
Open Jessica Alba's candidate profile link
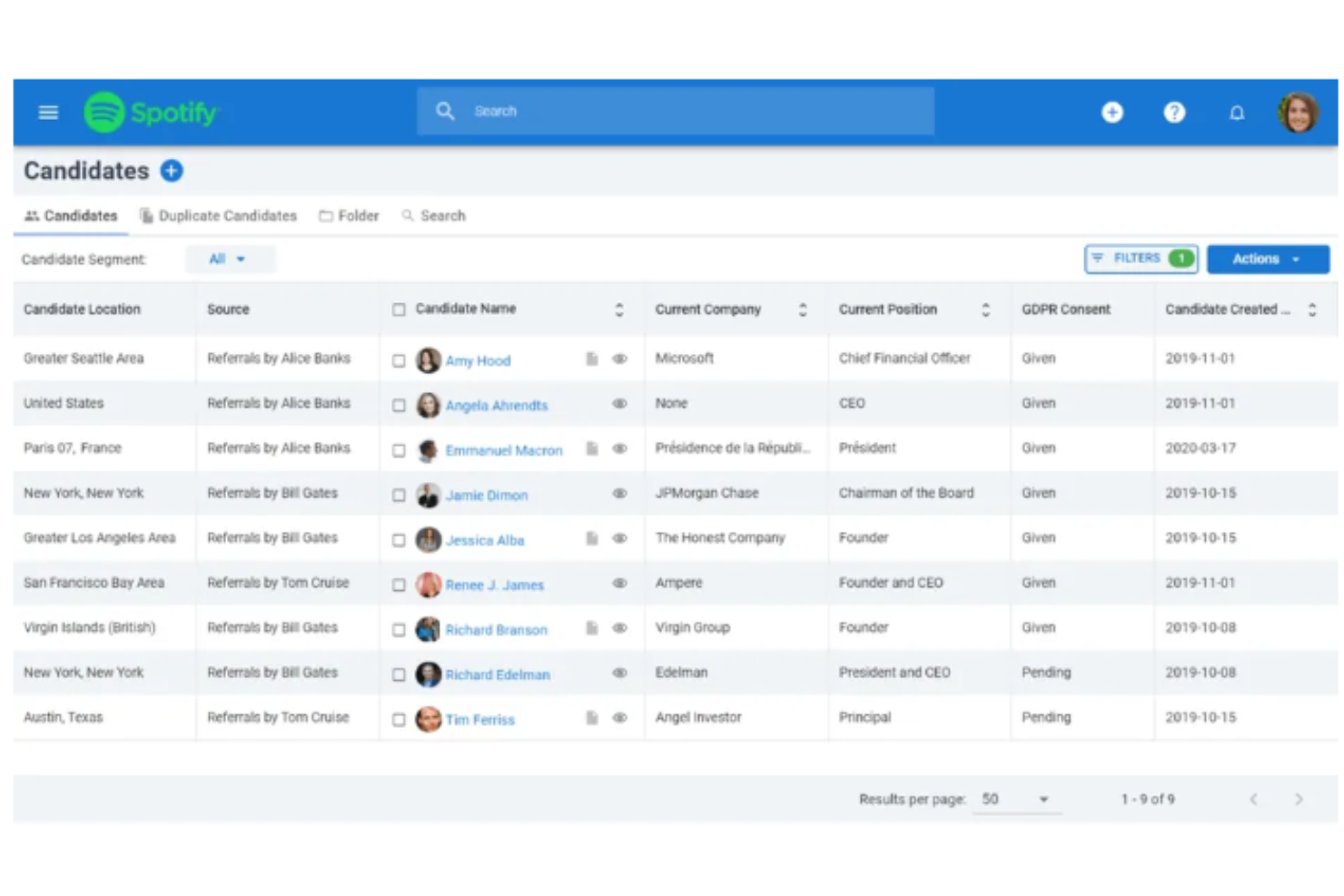(x=485, y=541)
